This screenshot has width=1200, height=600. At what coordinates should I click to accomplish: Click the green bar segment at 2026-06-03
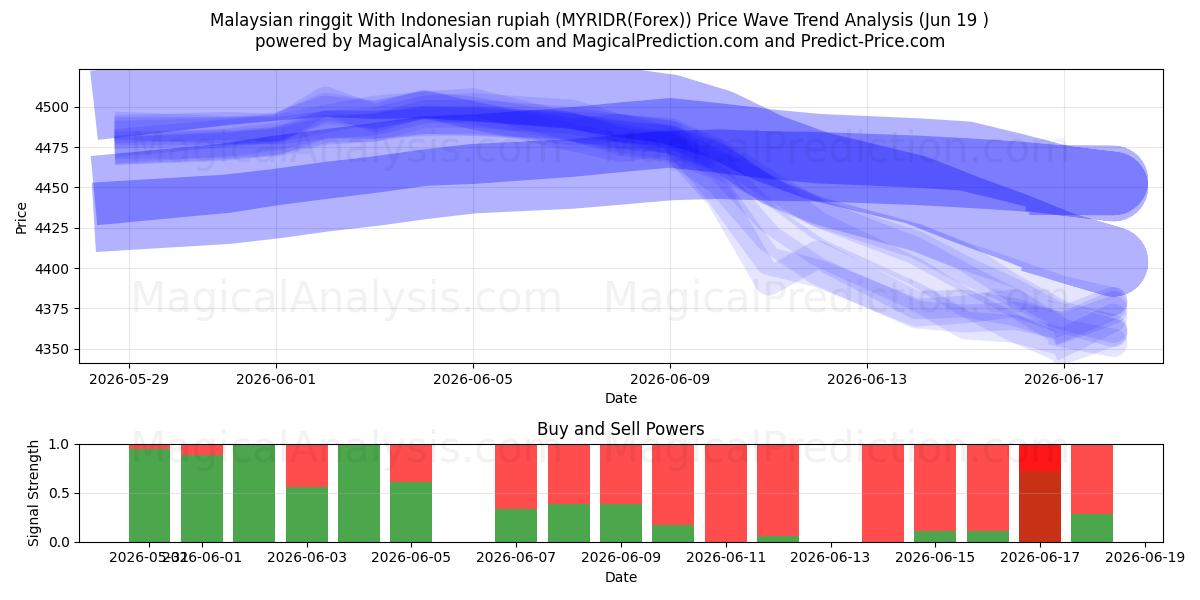pyautogui.click(x=307, y=515)
